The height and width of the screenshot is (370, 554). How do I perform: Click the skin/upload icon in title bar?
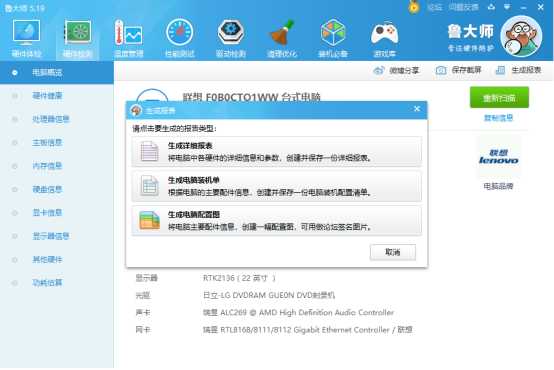point(491,7)
